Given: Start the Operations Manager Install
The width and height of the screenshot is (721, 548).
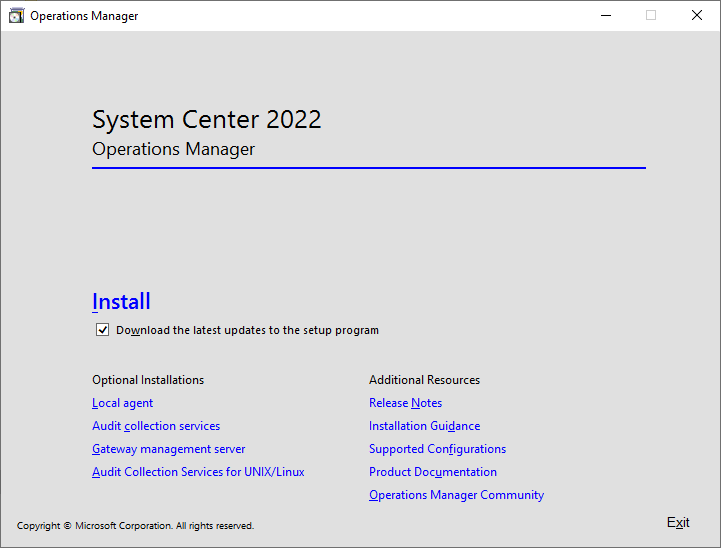Looking at the screenshot, I should 121,302.
